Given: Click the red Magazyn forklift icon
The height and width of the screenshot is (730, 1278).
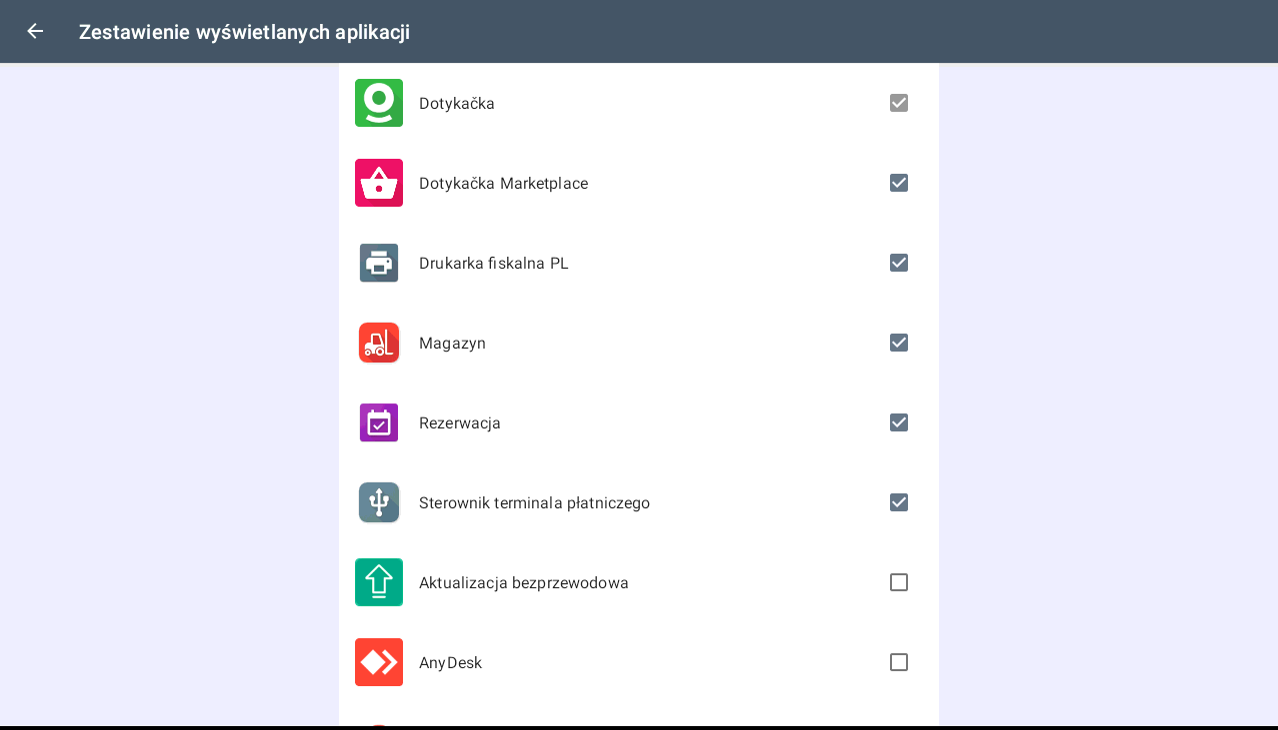Looking at the screenshot, I should pos(379,343).
